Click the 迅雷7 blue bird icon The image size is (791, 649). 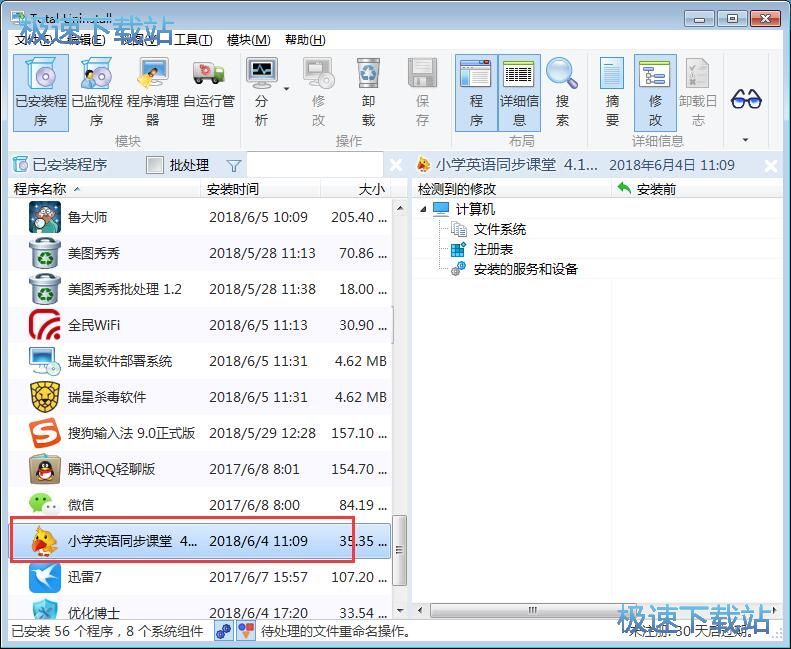point(45,577)
